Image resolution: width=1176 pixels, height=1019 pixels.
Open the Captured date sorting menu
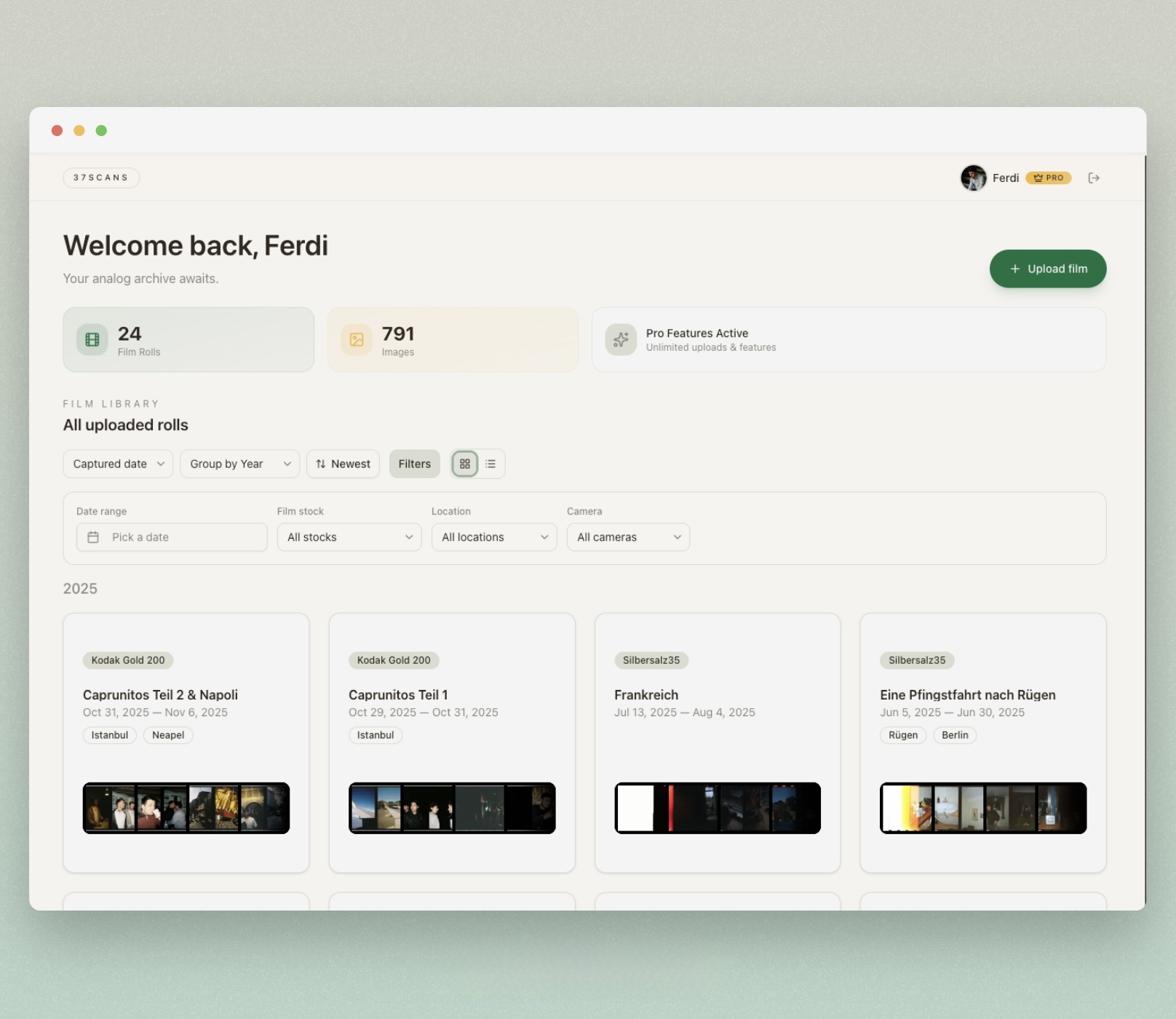[x=117, y=464]
